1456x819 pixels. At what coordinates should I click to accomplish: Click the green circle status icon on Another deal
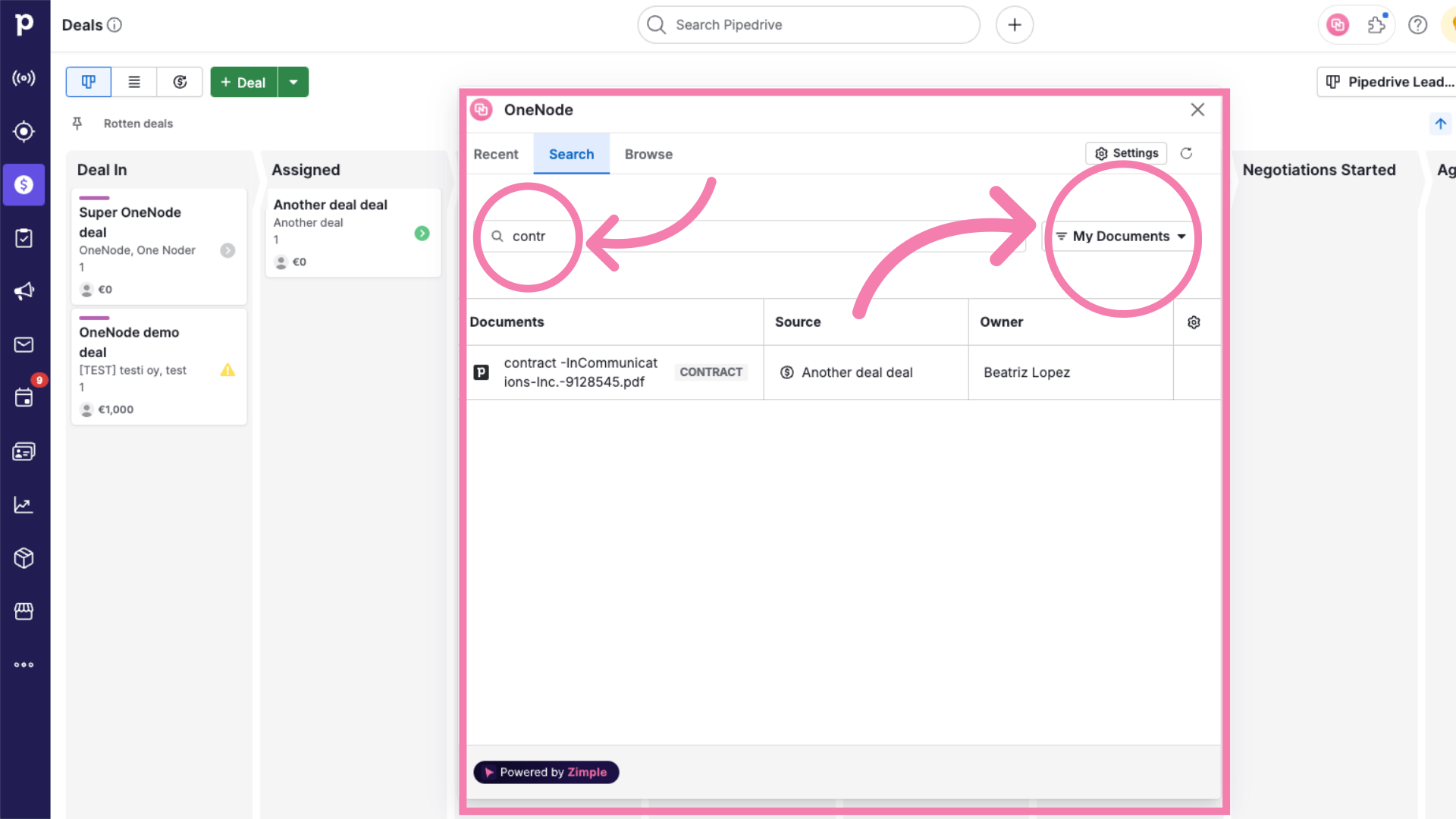(x=422, y=232)
